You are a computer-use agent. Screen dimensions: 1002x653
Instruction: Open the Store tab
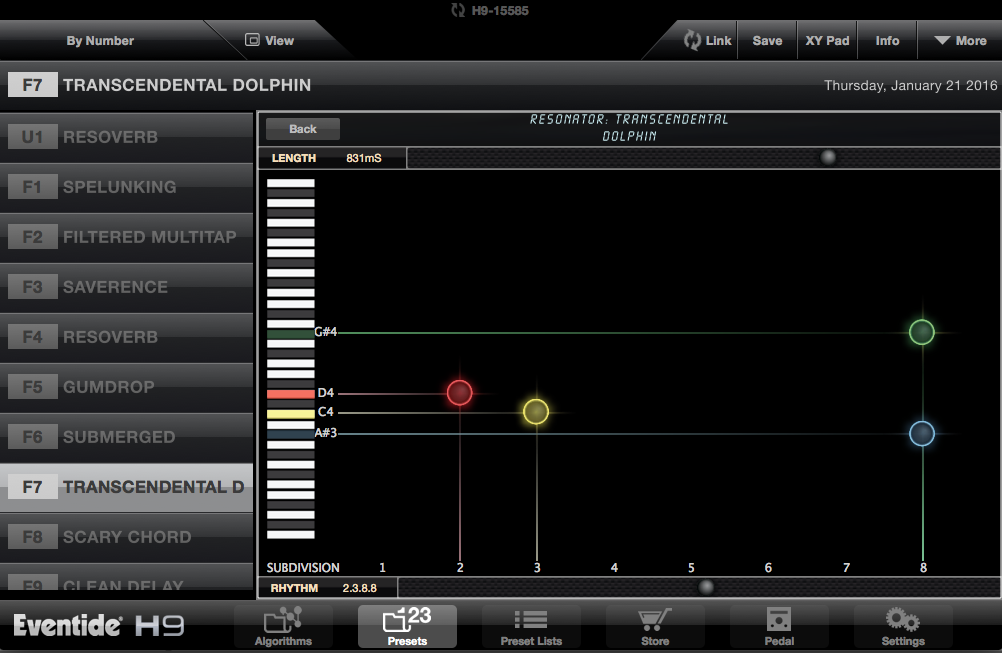tap(655, 626)
